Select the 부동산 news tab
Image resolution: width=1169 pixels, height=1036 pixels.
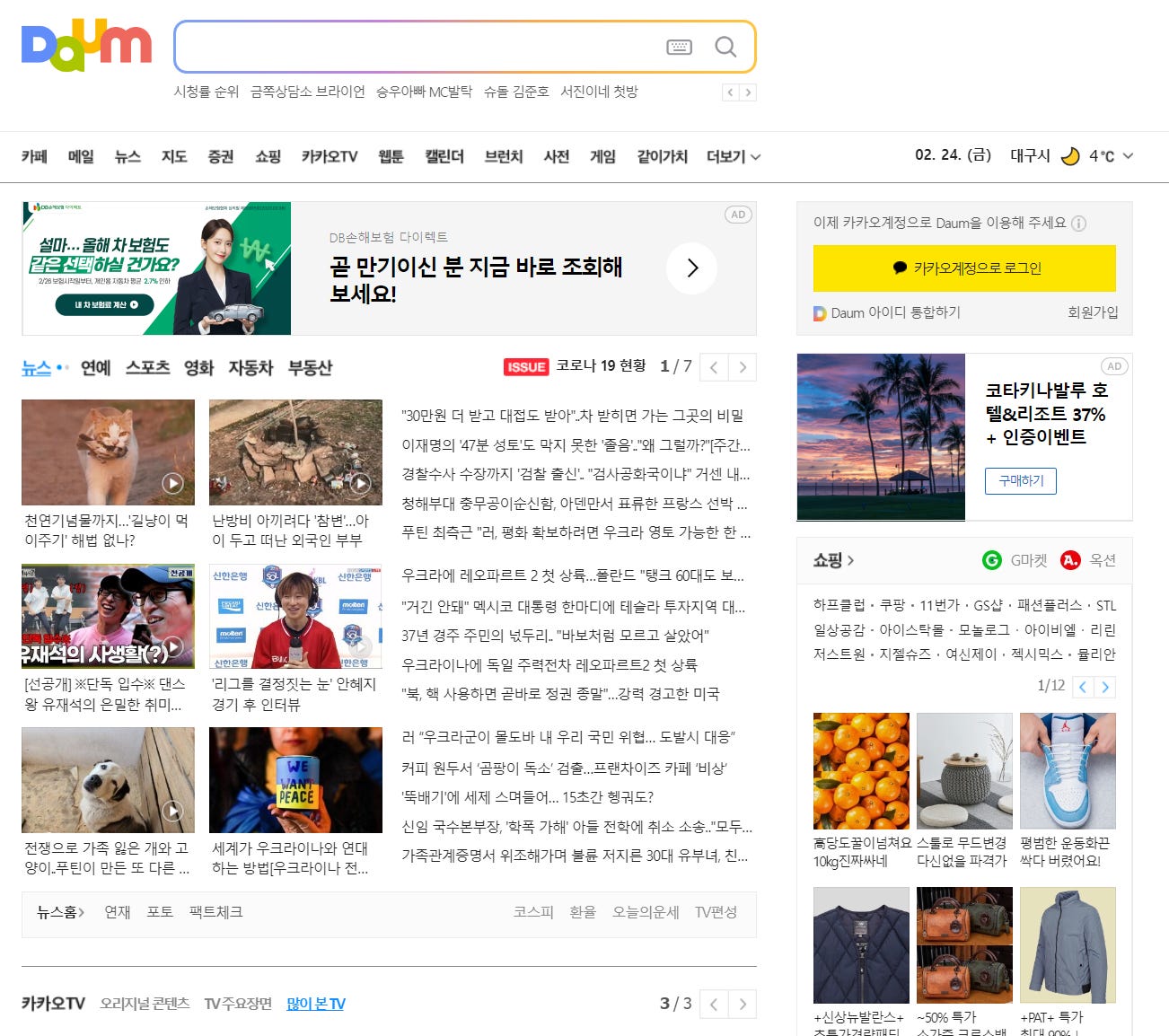pos(310,367)
